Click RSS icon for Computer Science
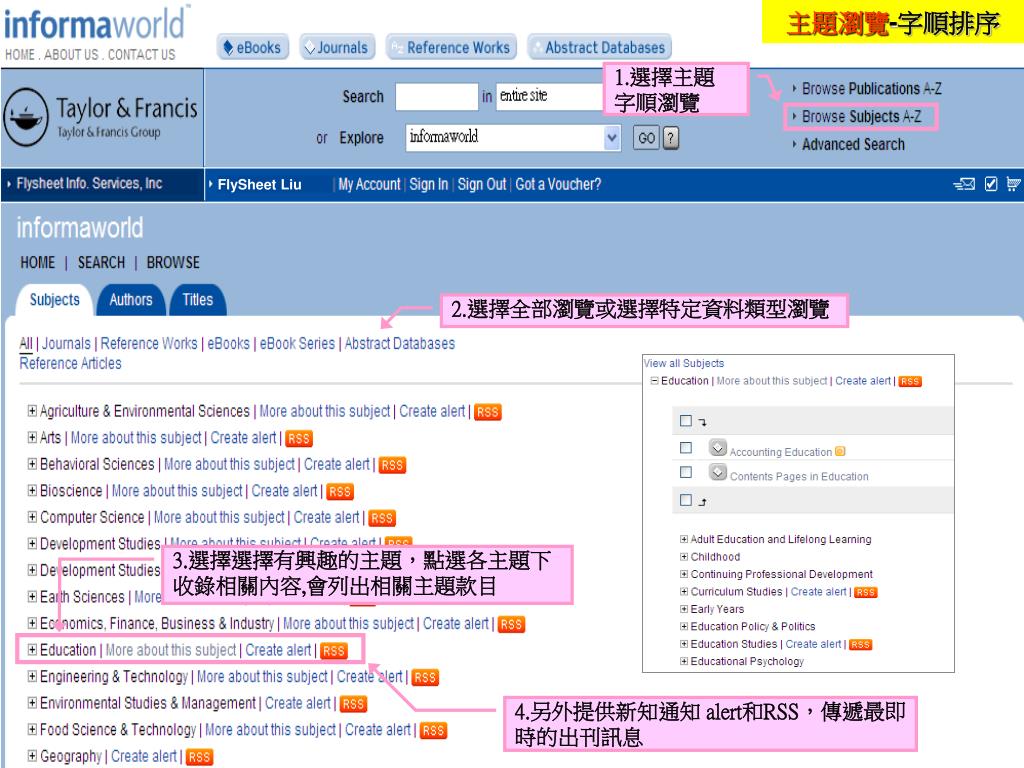 coord(381,519)
